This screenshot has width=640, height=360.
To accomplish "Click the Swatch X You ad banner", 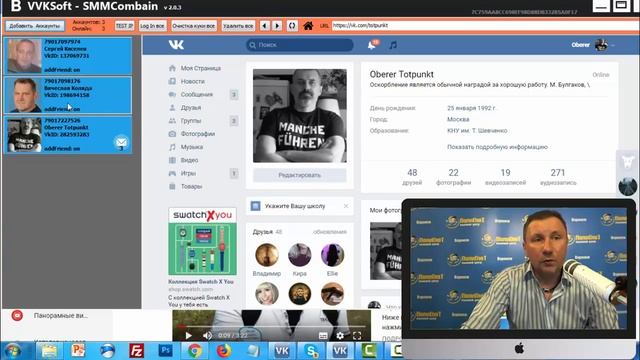I will (202, 241).
